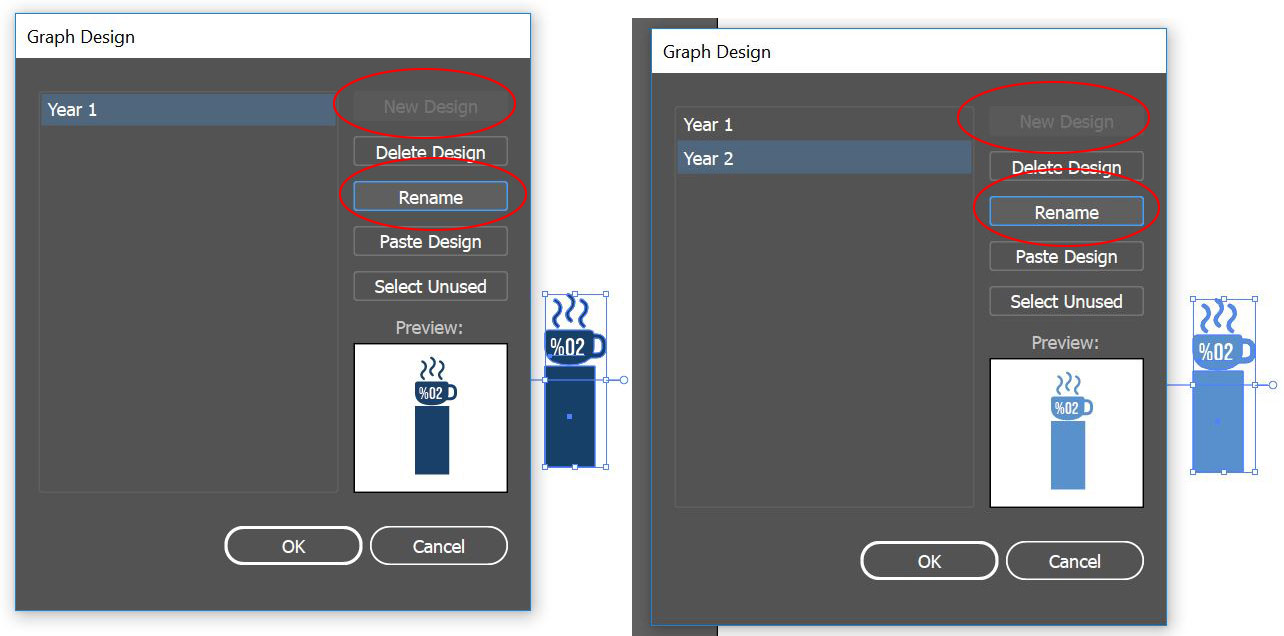
Task: Click the light blue design preview thumbnail
Action: point(1067,433)
